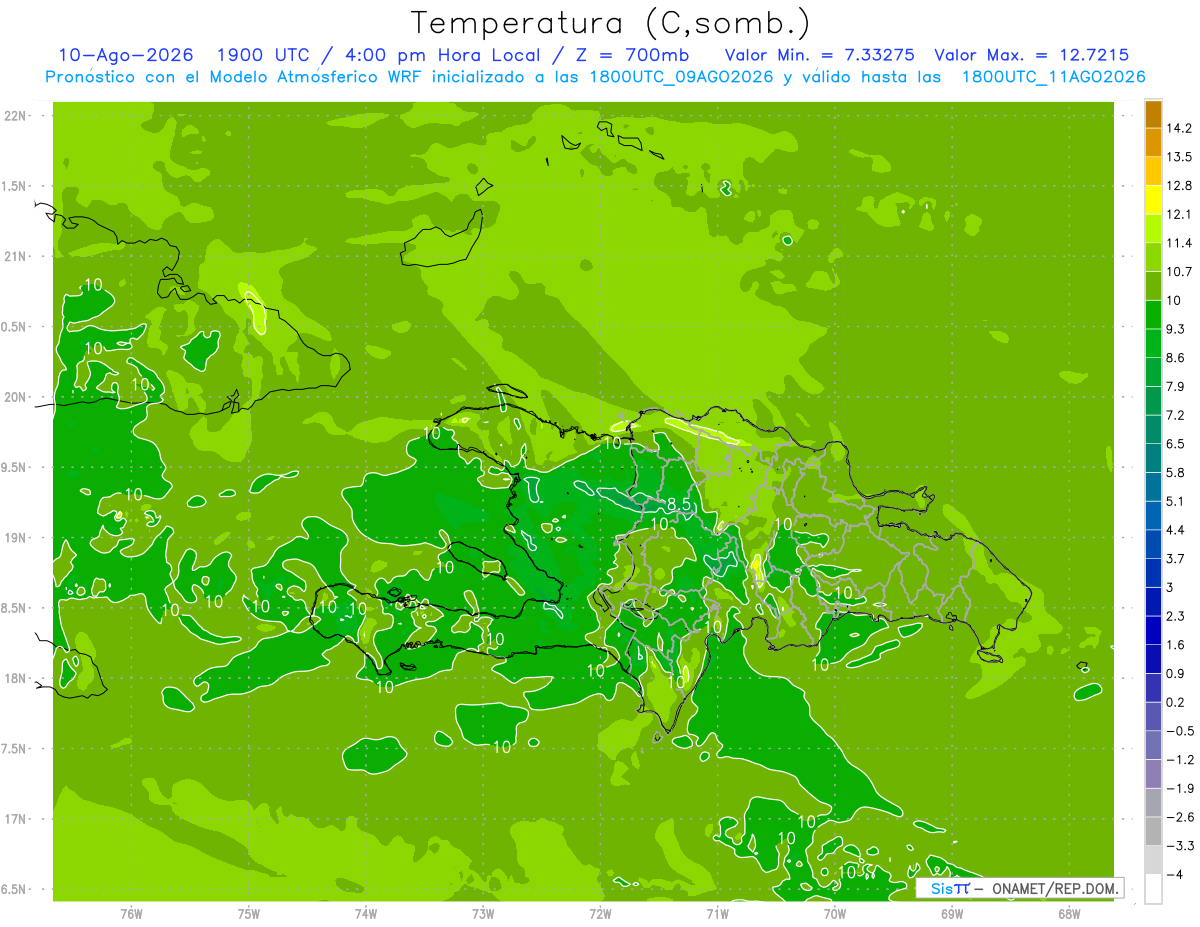Click the '21N' latitude axis label
This screenshot has width=1200, height=927.
[14, 256]
